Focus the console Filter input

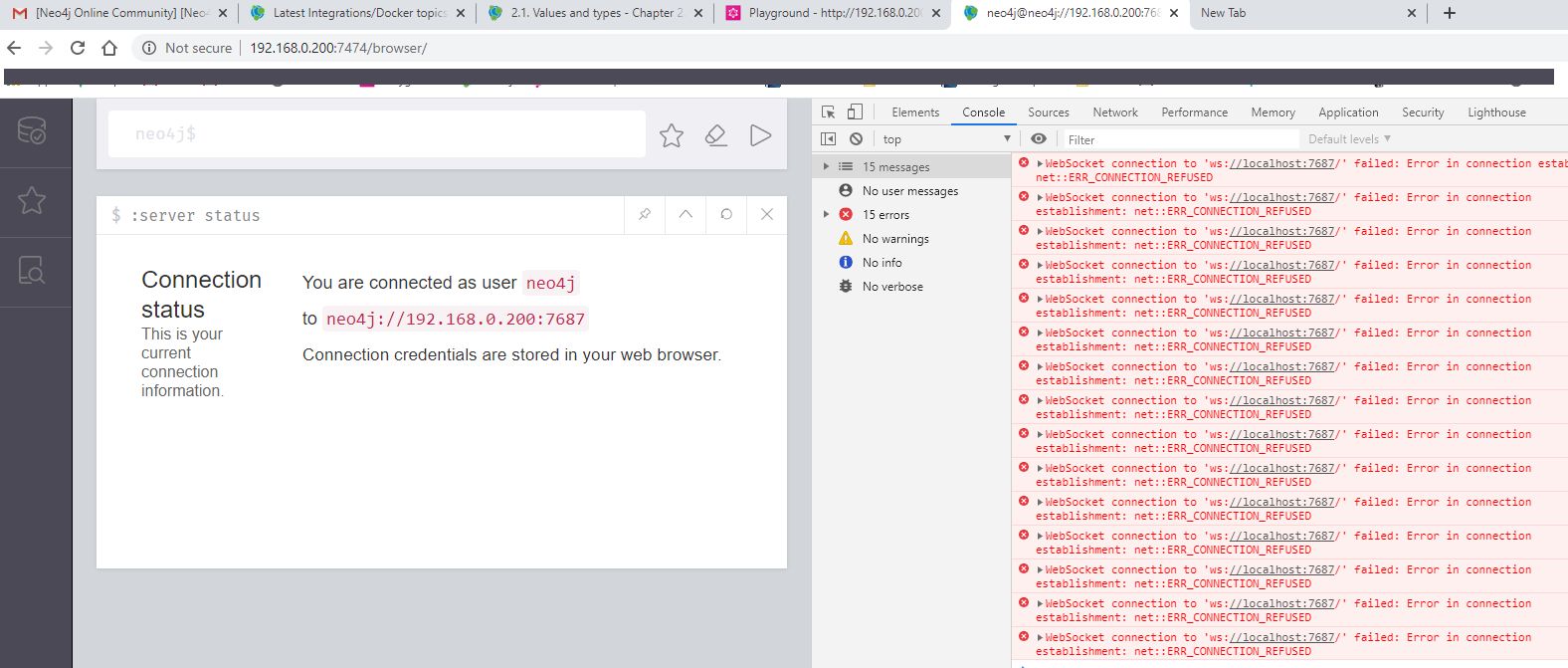tap(1180, 139)
